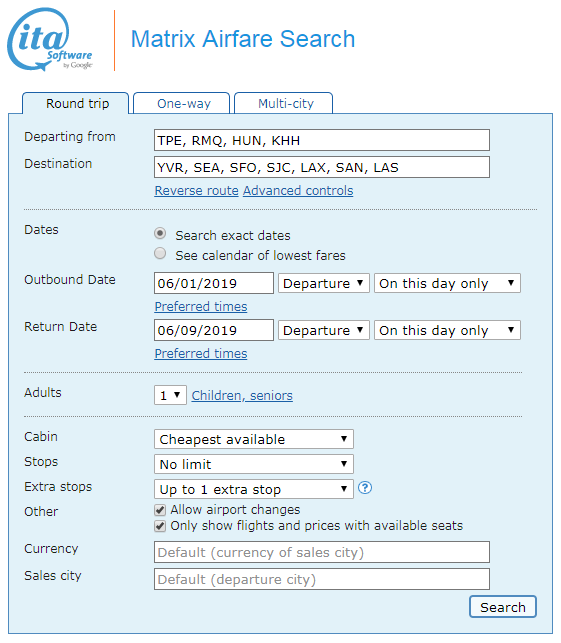Screen dimensions: 561x643
Task: Click the Matrix Airfare Search heading
Action: point(243,39)
